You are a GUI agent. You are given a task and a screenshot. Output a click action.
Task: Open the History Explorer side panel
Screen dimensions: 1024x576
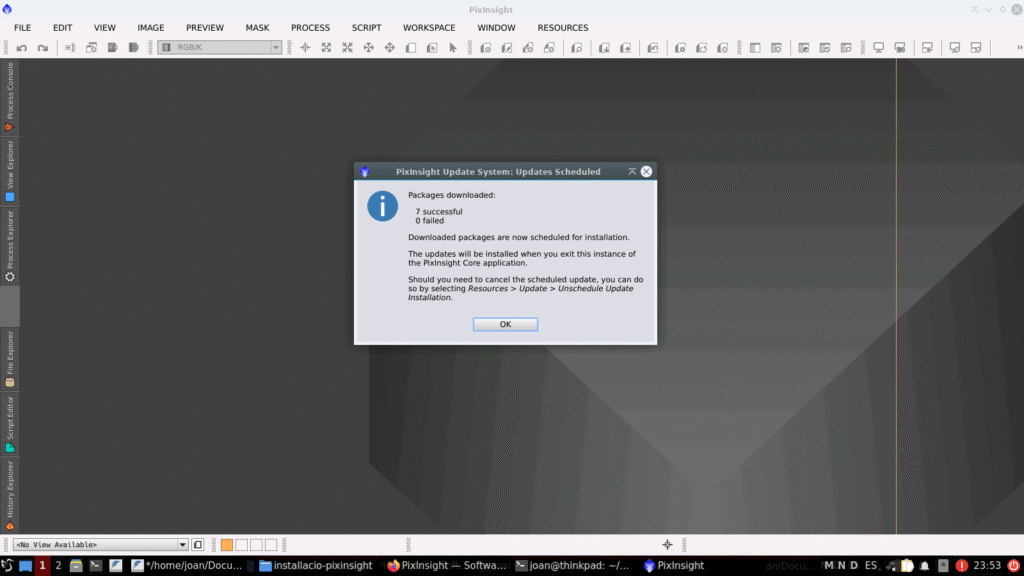coord(10,494)
